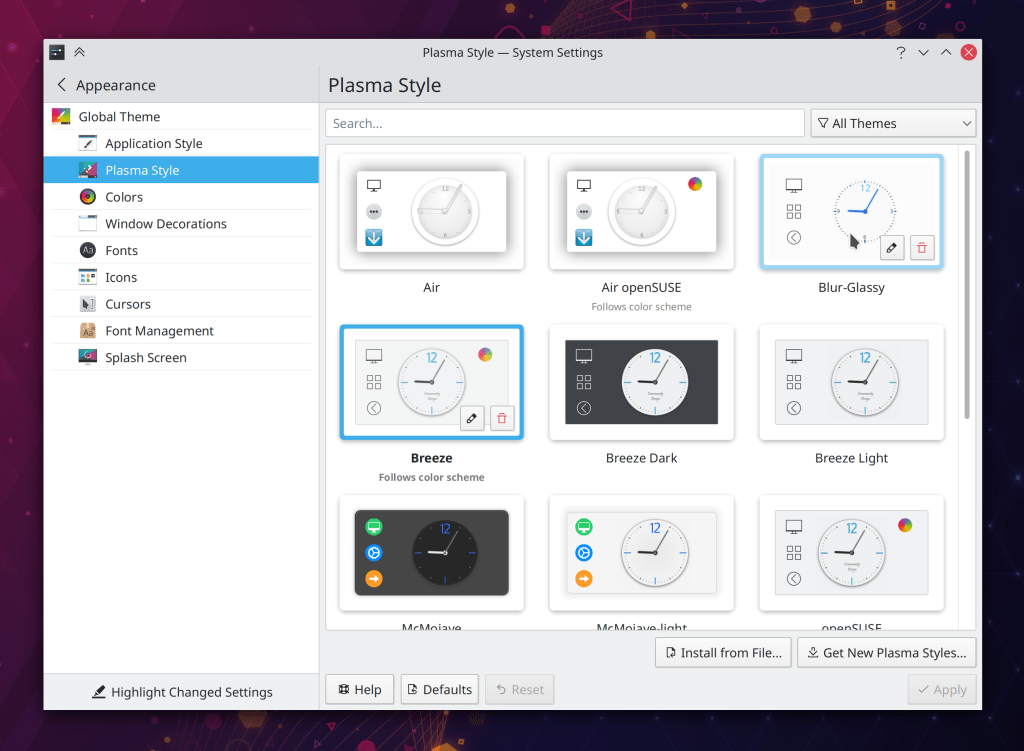
Task: Go back using the Appearance arrow
Action: click(x=62, y=86)
